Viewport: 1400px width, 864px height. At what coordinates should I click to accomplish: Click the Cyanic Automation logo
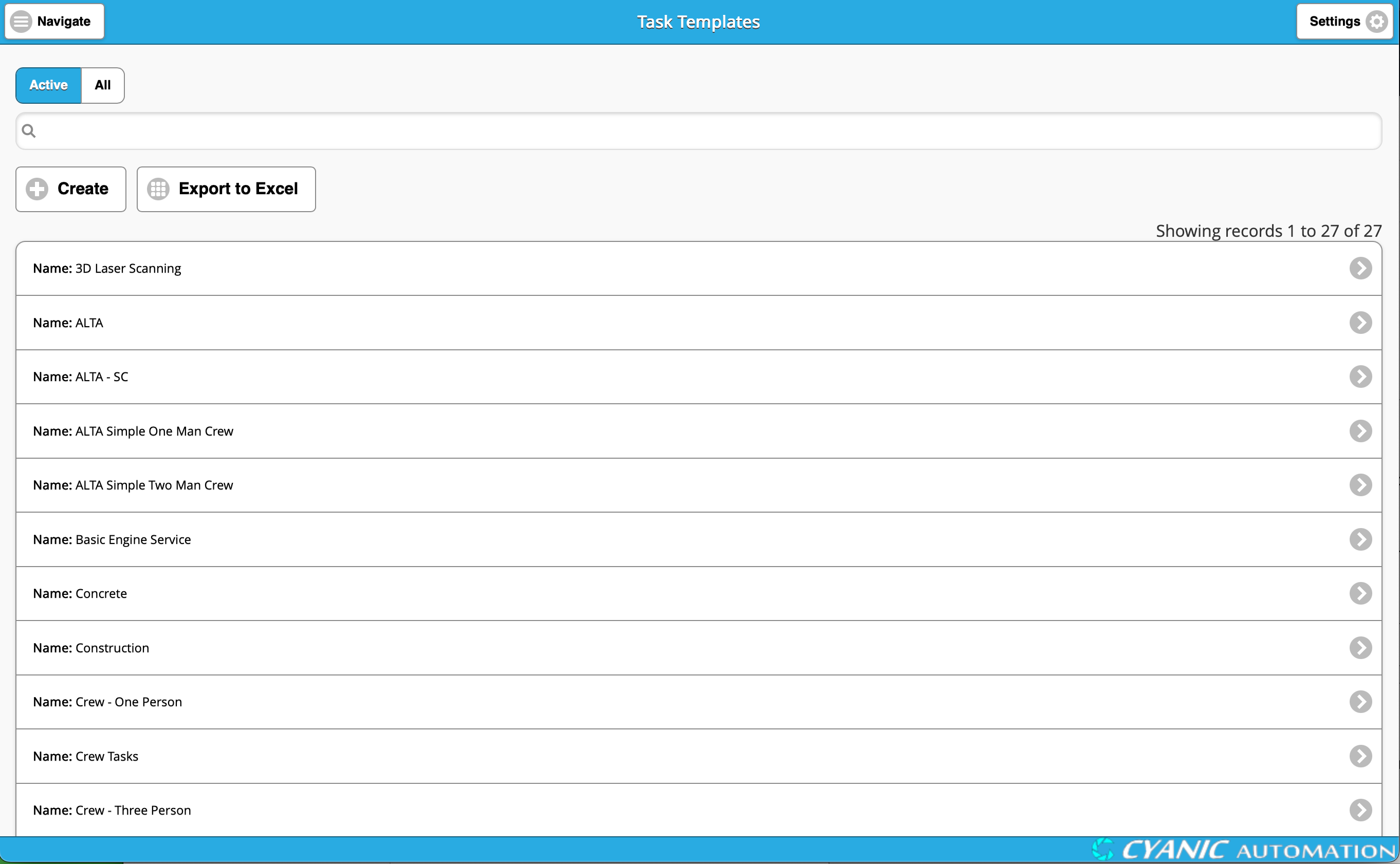tap(1243, 850)
